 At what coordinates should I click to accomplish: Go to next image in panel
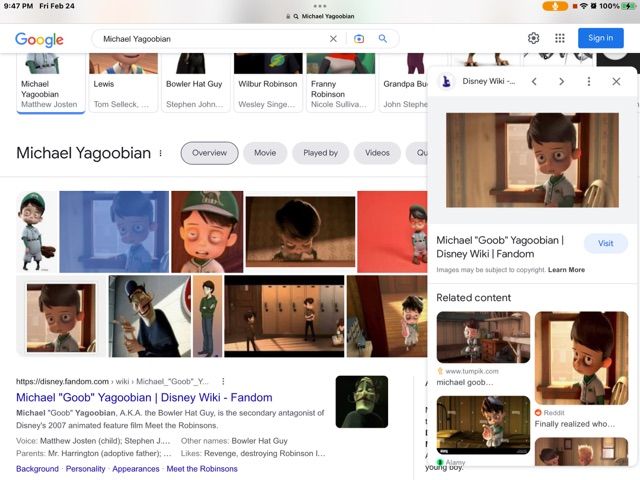[561, 82]
